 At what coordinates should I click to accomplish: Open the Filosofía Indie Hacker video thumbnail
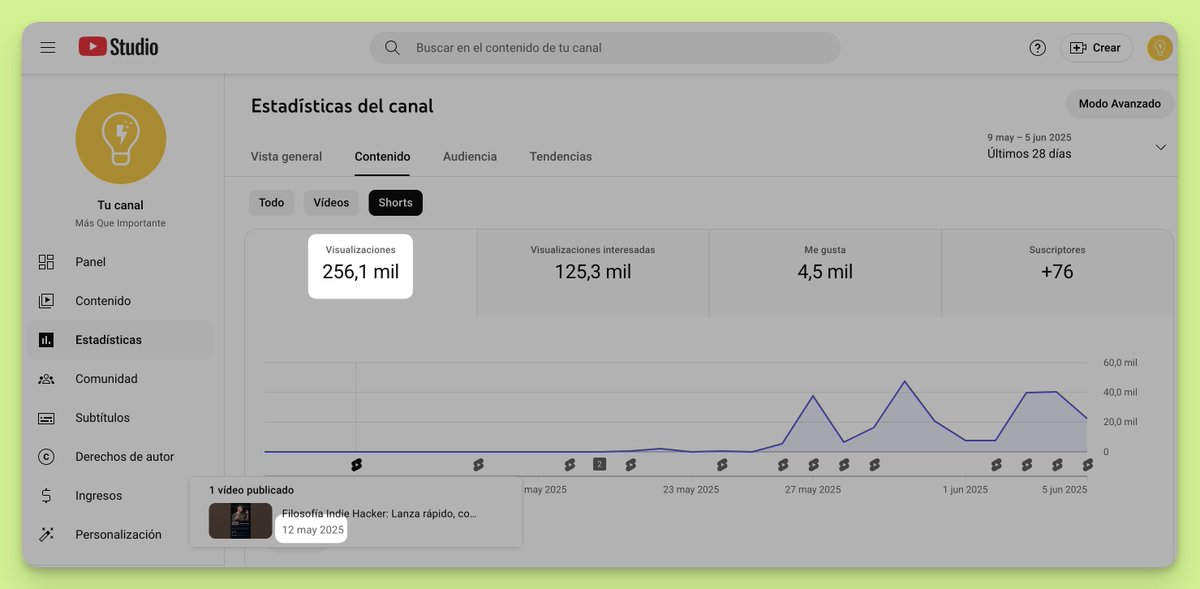pyautogui.click(x=240, y=521)
